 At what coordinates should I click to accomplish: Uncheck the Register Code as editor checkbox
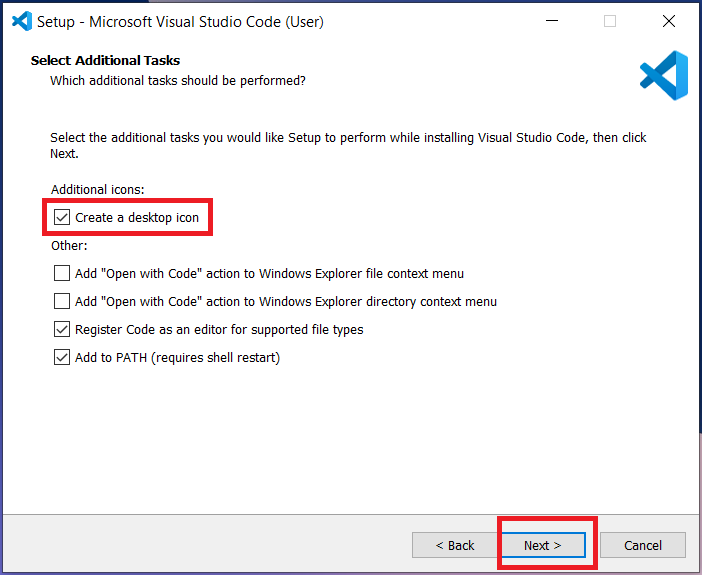(62, 329)
